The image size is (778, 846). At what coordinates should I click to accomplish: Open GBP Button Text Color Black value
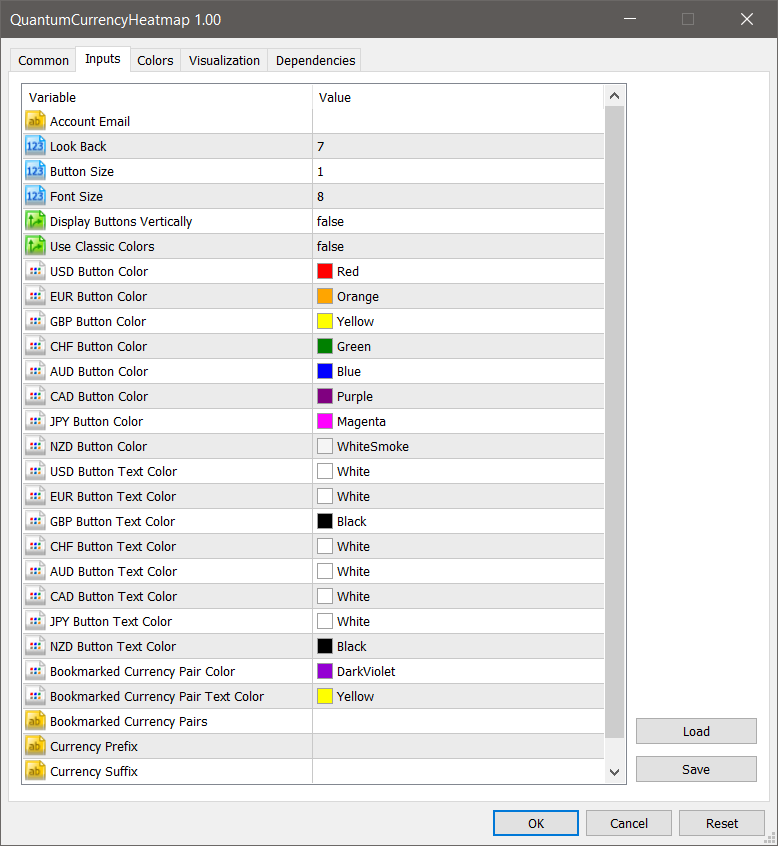tap(351, 521)
